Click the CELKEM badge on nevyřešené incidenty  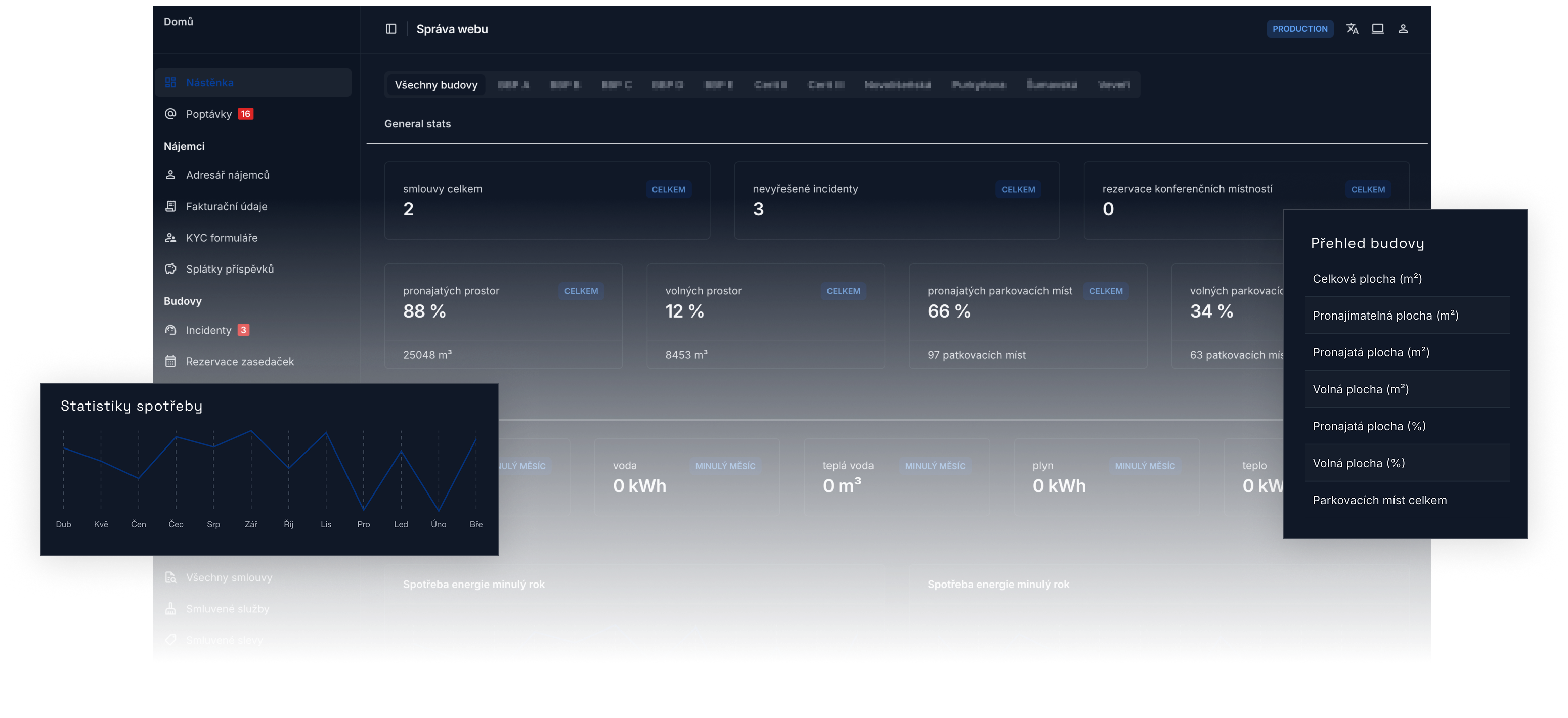pyautogui.click(x=1018, y=189)
